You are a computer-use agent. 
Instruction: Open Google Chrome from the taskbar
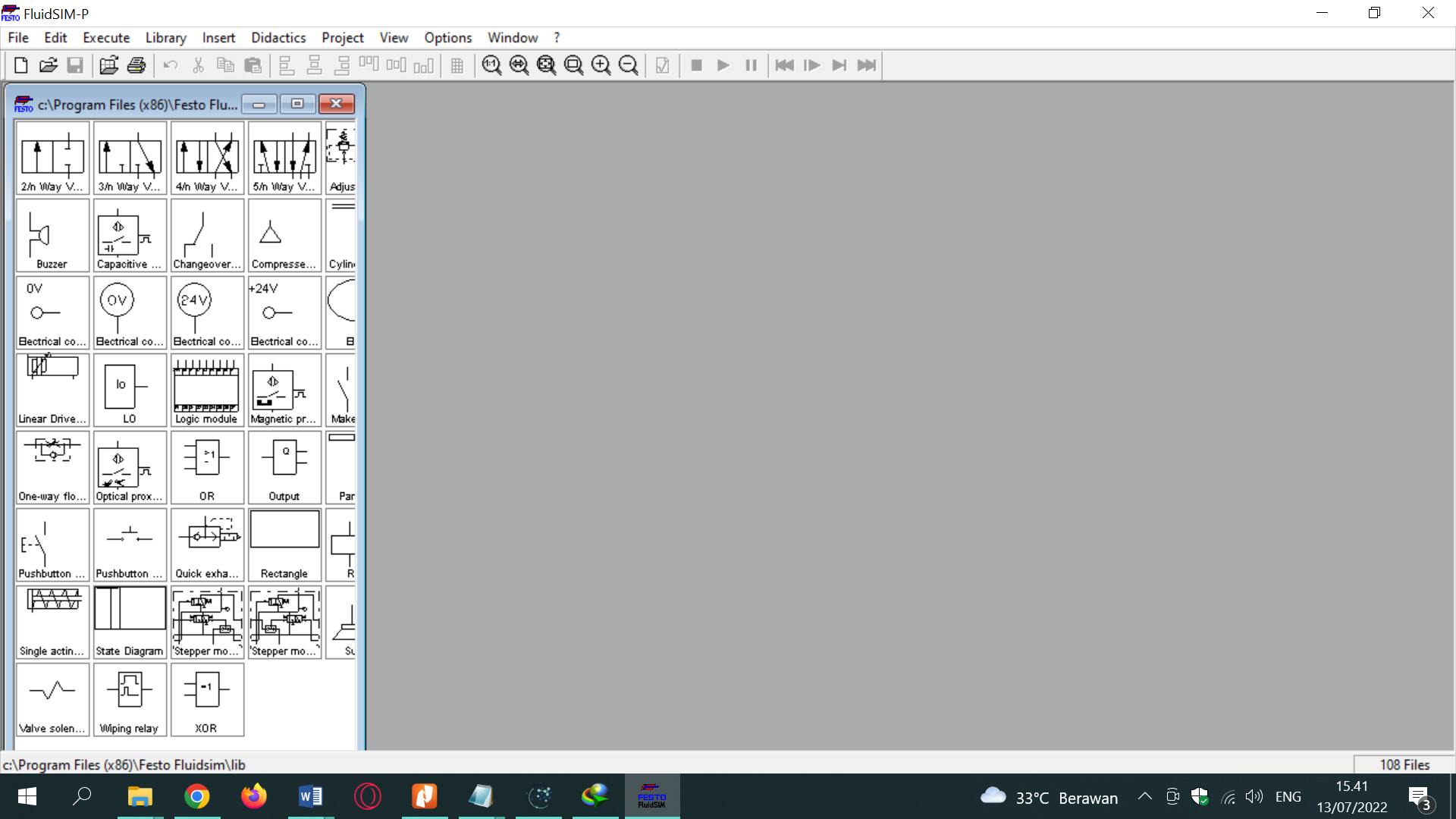click(x=197, y=796)
